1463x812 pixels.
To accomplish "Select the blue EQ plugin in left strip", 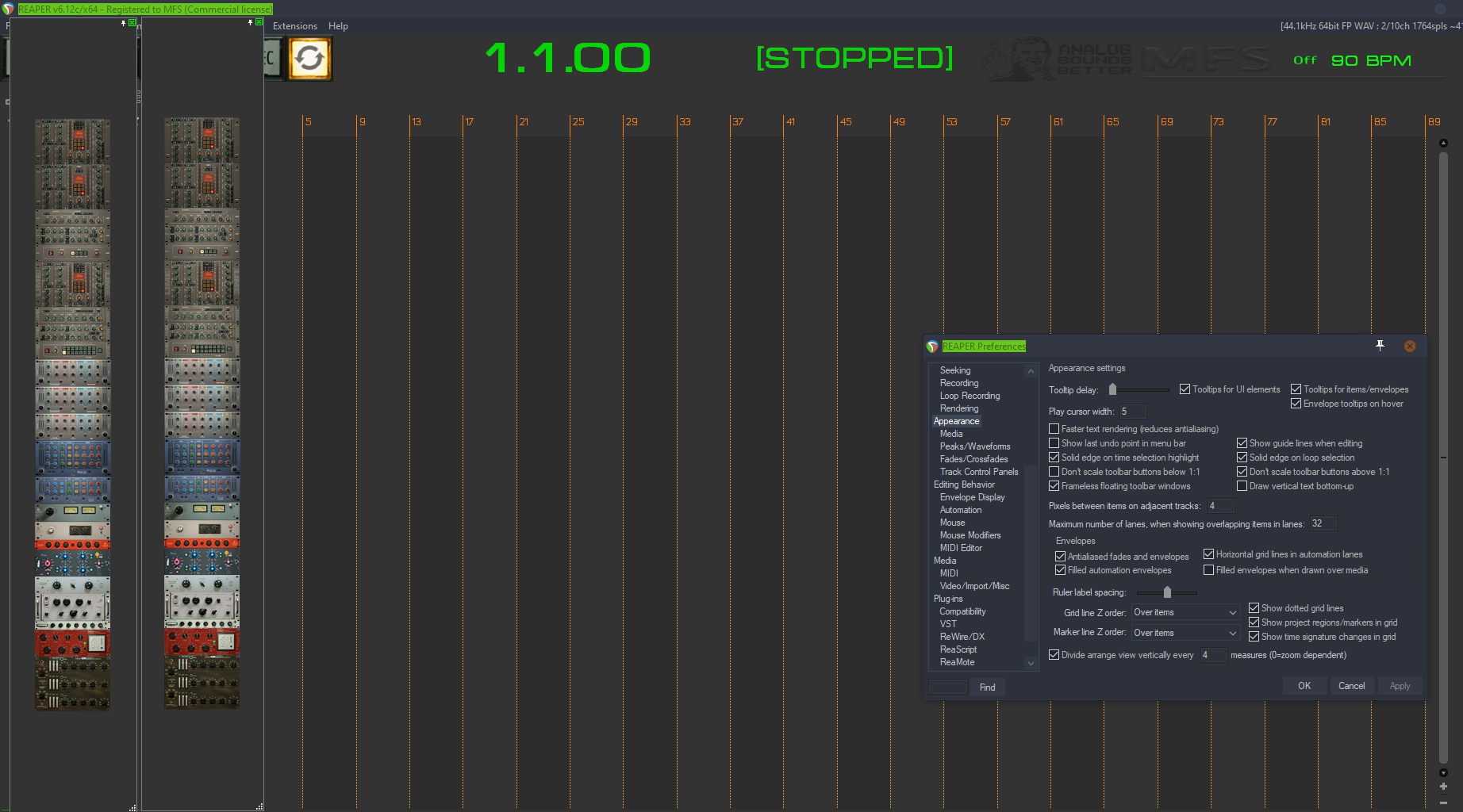I will [73, 458].
